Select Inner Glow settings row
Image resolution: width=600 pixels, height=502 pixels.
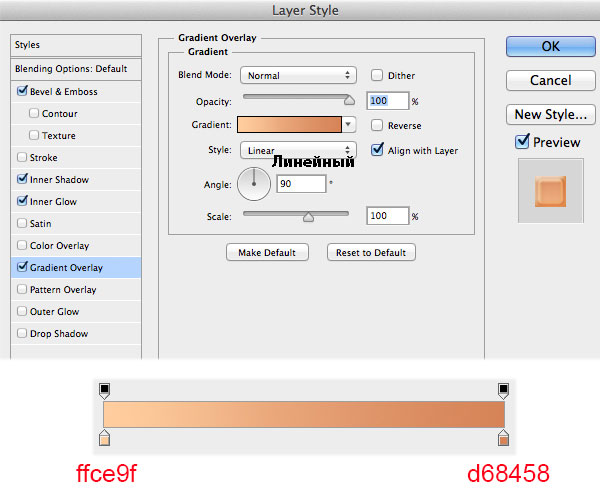click(76, 202)
